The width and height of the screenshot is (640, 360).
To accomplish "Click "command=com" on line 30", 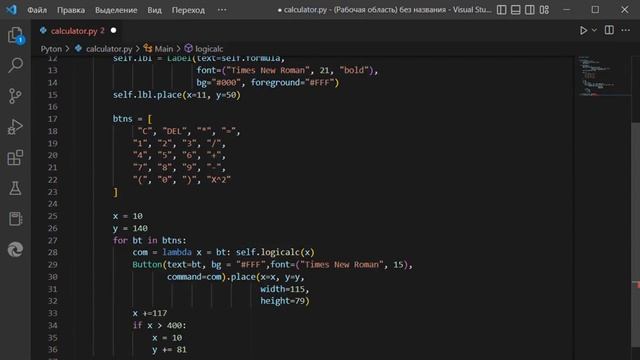I will point(194,277).
